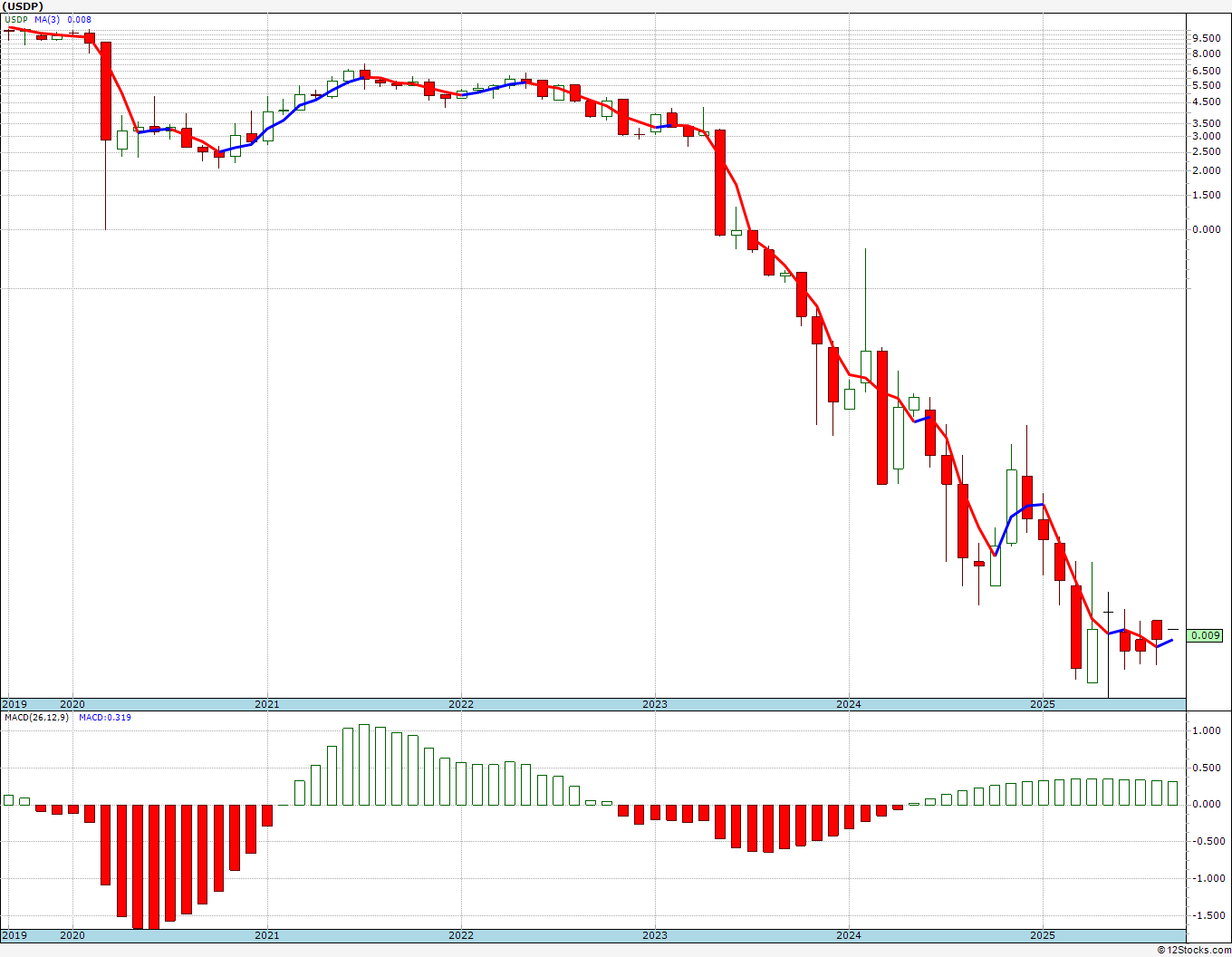Viewport: 1232px width, 957px height.
Task: Click the green 0.009 current price tag
Action: coord(1206,635)
